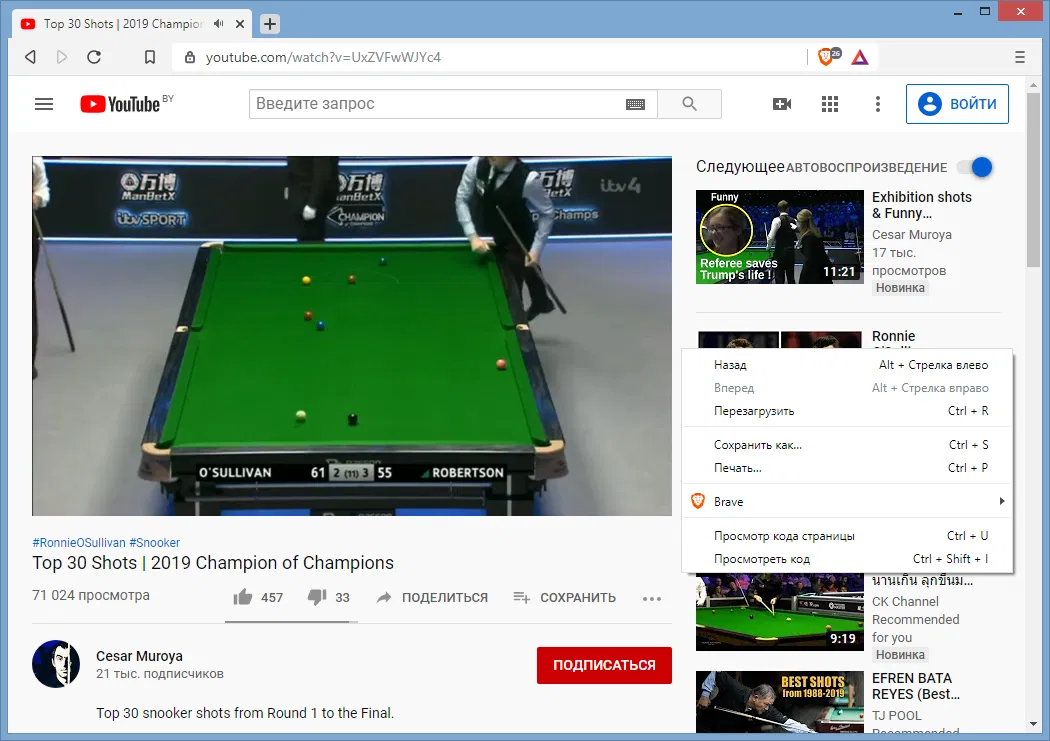Open Brave Shields lion icon
The height and width of the screenshot is (741, 1050).
click(x=828, y=57)
